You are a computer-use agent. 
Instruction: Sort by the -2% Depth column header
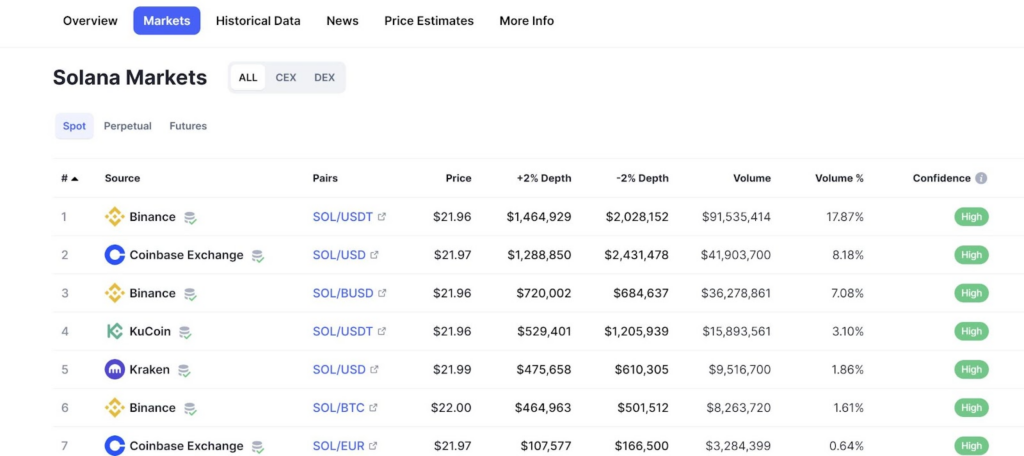coord(642,178)
